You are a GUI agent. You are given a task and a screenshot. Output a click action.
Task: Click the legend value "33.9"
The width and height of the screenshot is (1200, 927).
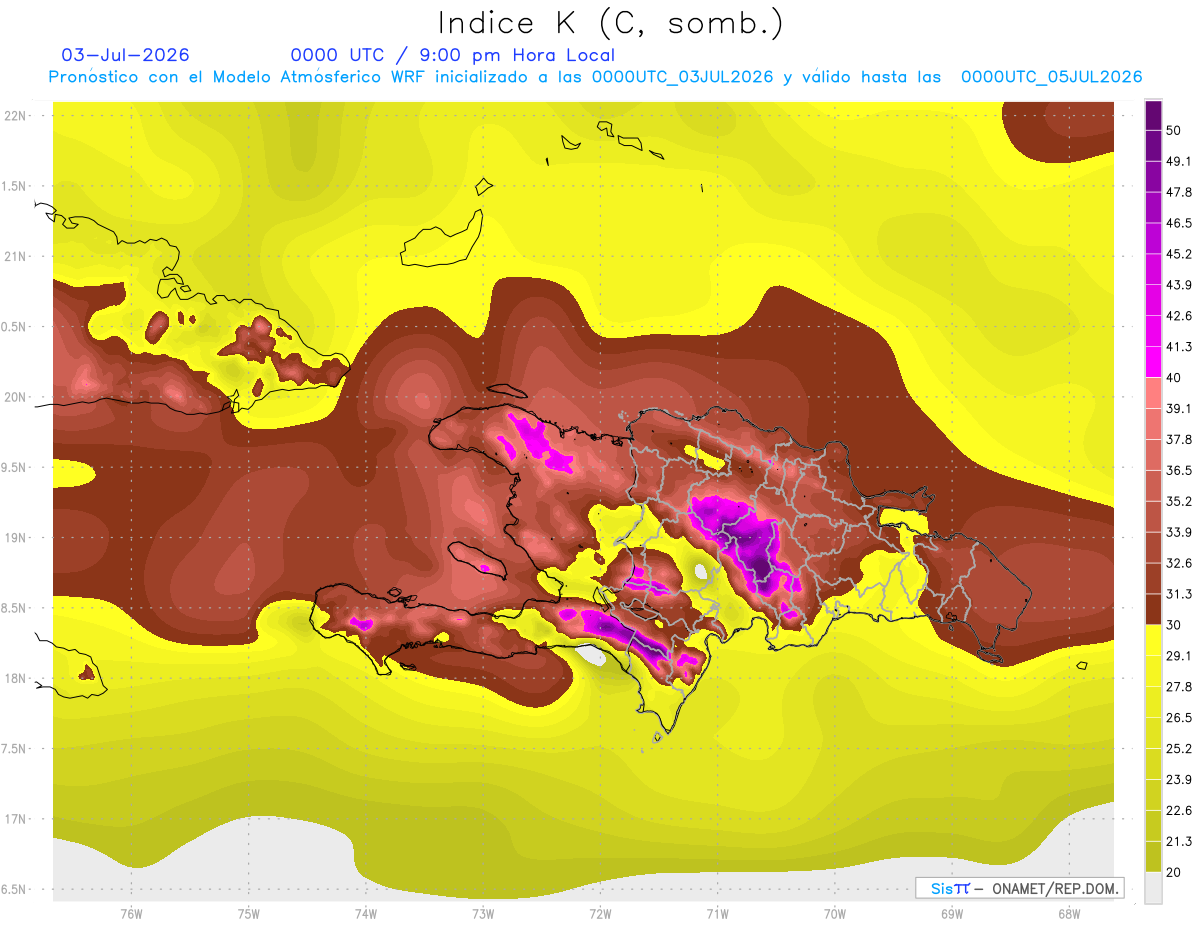pos(1179,532)
